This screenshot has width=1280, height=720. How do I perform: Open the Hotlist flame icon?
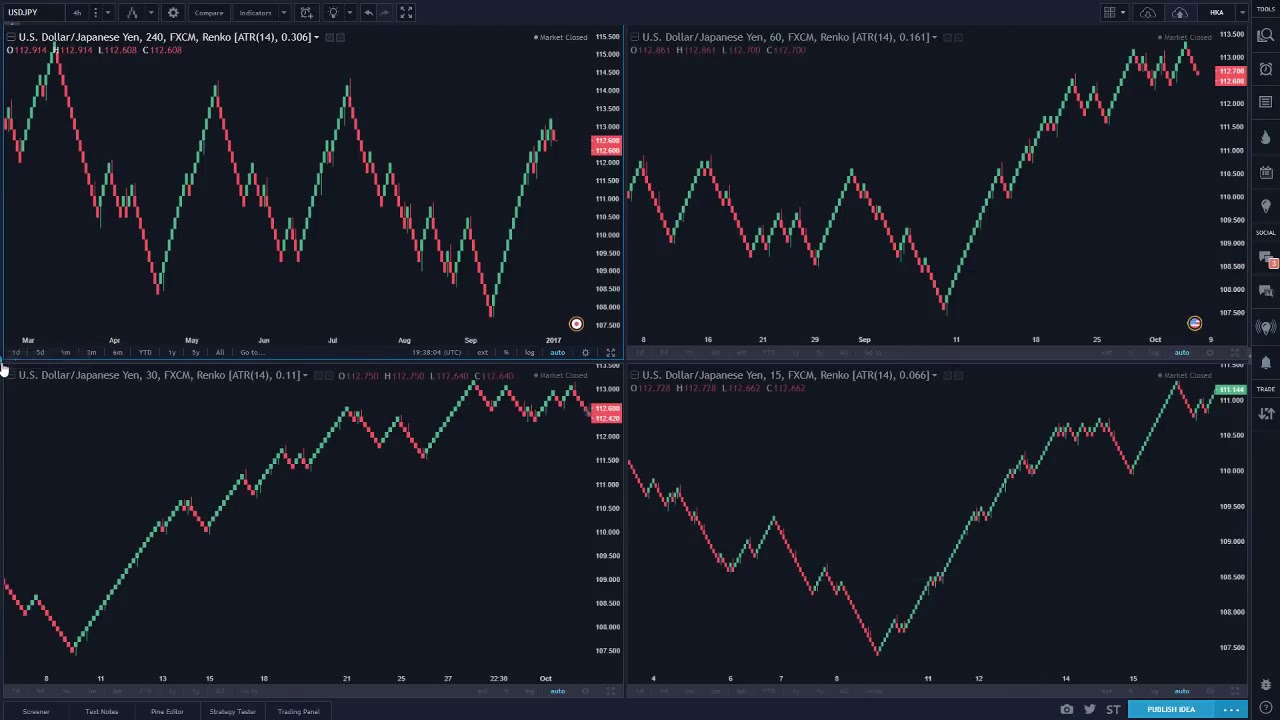point(1266,137)
